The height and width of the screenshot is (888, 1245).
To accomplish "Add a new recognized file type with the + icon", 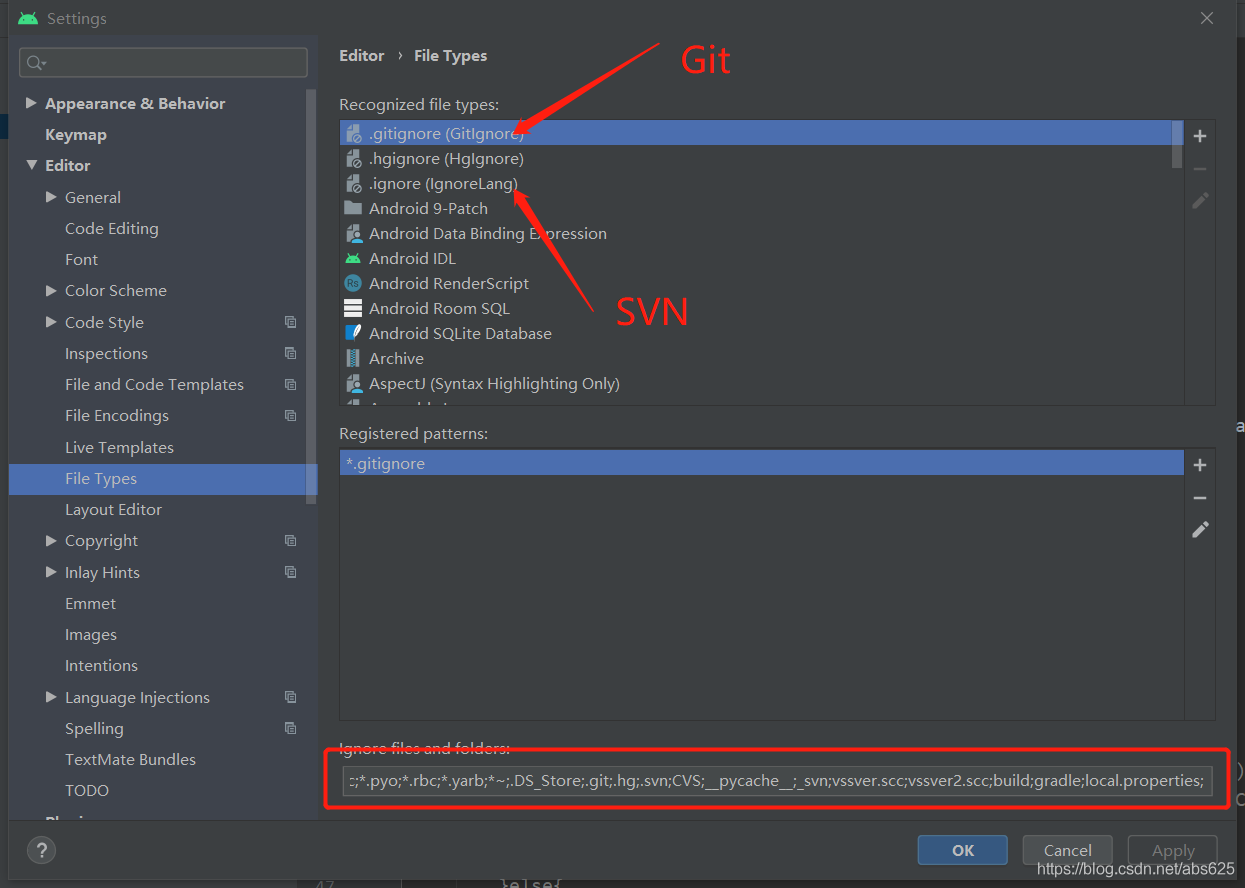I will 1199,135.
